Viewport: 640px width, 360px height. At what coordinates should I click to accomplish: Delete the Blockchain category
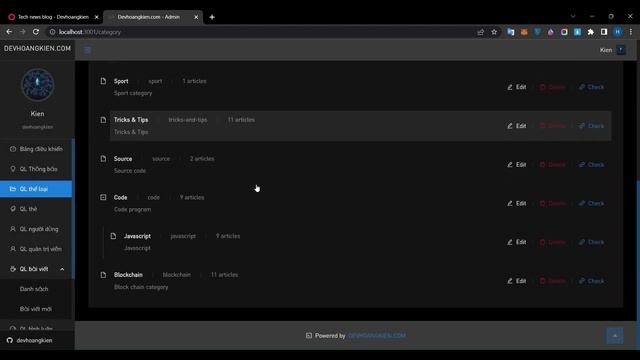pyautogui.click(x=553, y=281)
